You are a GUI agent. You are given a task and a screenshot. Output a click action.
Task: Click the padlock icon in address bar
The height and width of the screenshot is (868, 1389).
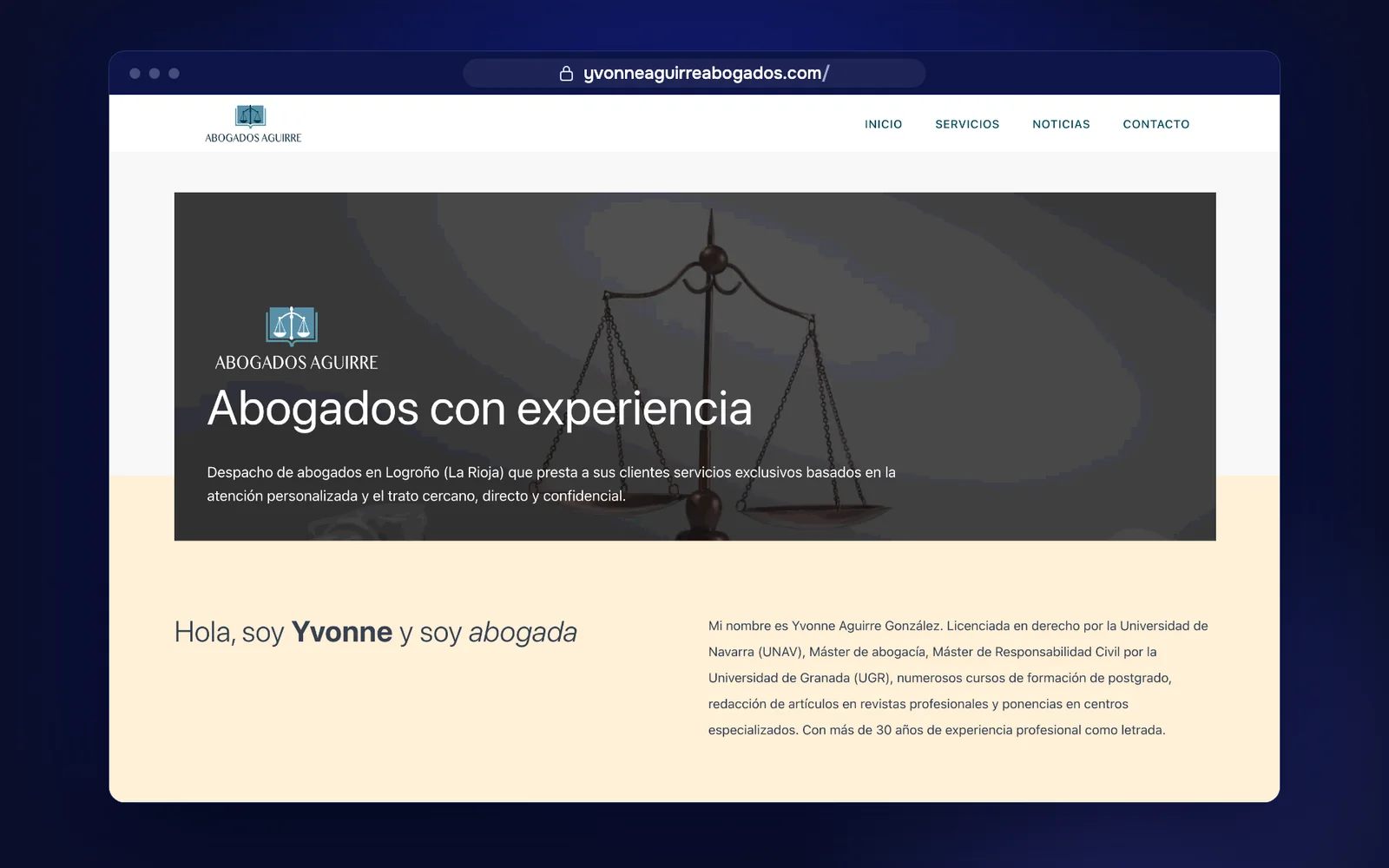coord(566,74)
